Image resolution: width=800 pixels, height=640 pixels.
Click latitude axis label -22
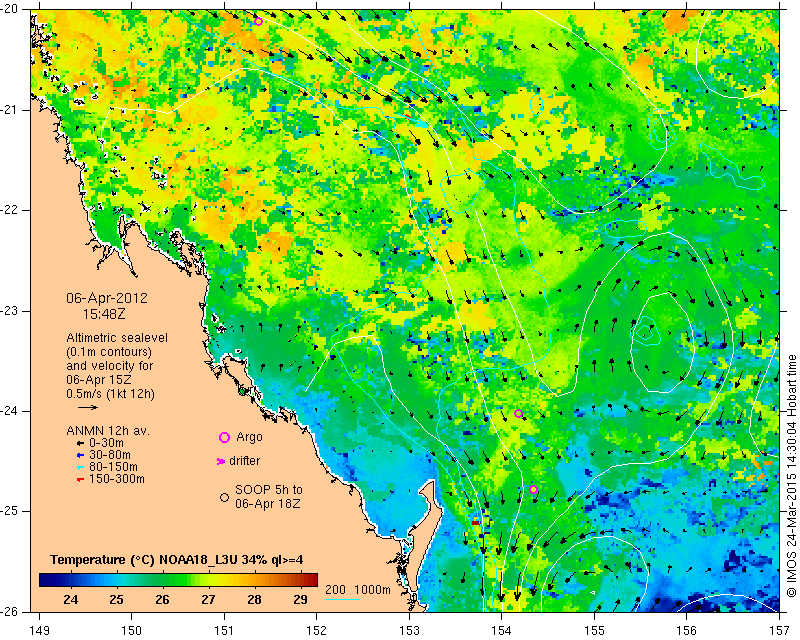(10, 210)
